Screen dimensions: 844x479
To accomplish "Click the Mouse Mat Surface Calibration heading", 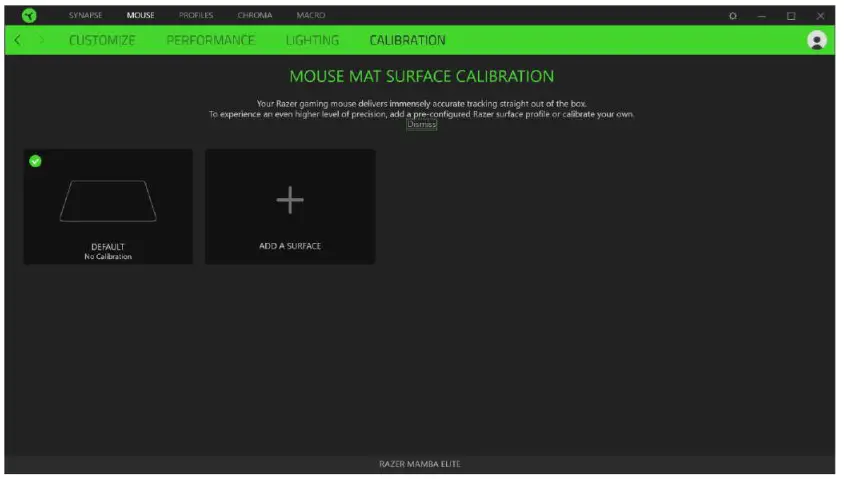I will coord(421,76).
